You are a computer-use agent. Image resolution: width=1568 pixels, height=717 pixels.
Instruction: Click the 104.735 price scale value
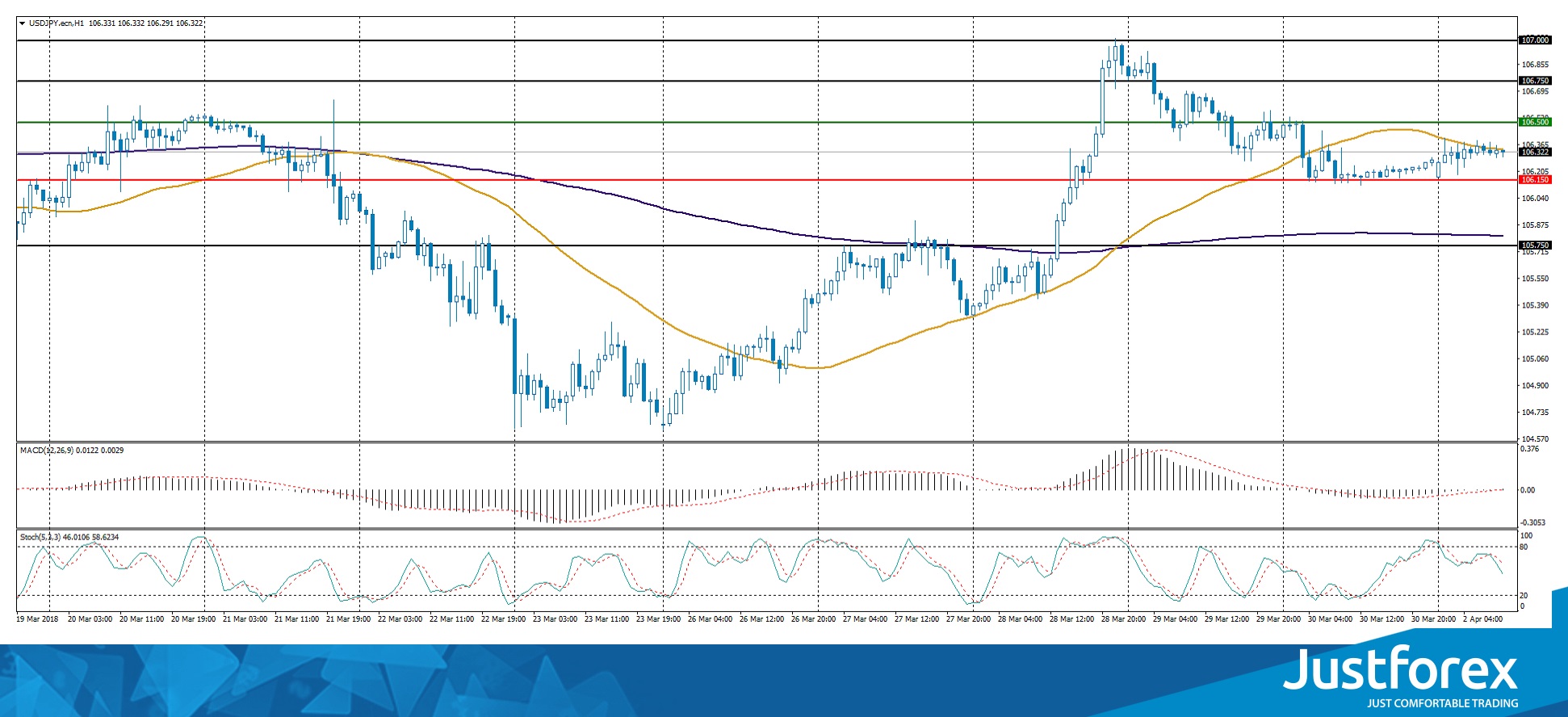(1535, 413)
